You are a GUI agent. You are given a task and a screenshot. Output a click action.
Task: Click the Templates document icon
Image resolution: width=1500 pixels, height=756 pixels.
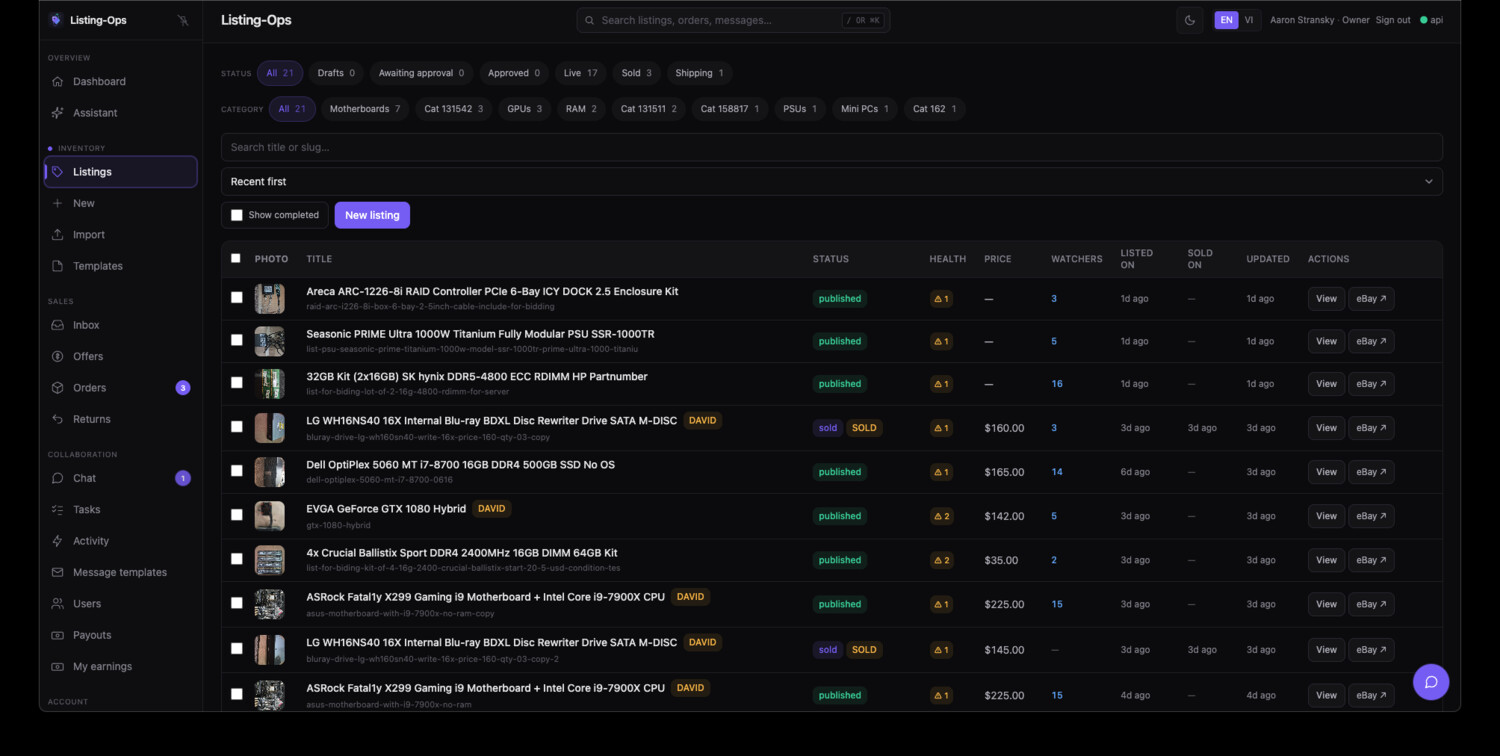[x=58, y=266]
